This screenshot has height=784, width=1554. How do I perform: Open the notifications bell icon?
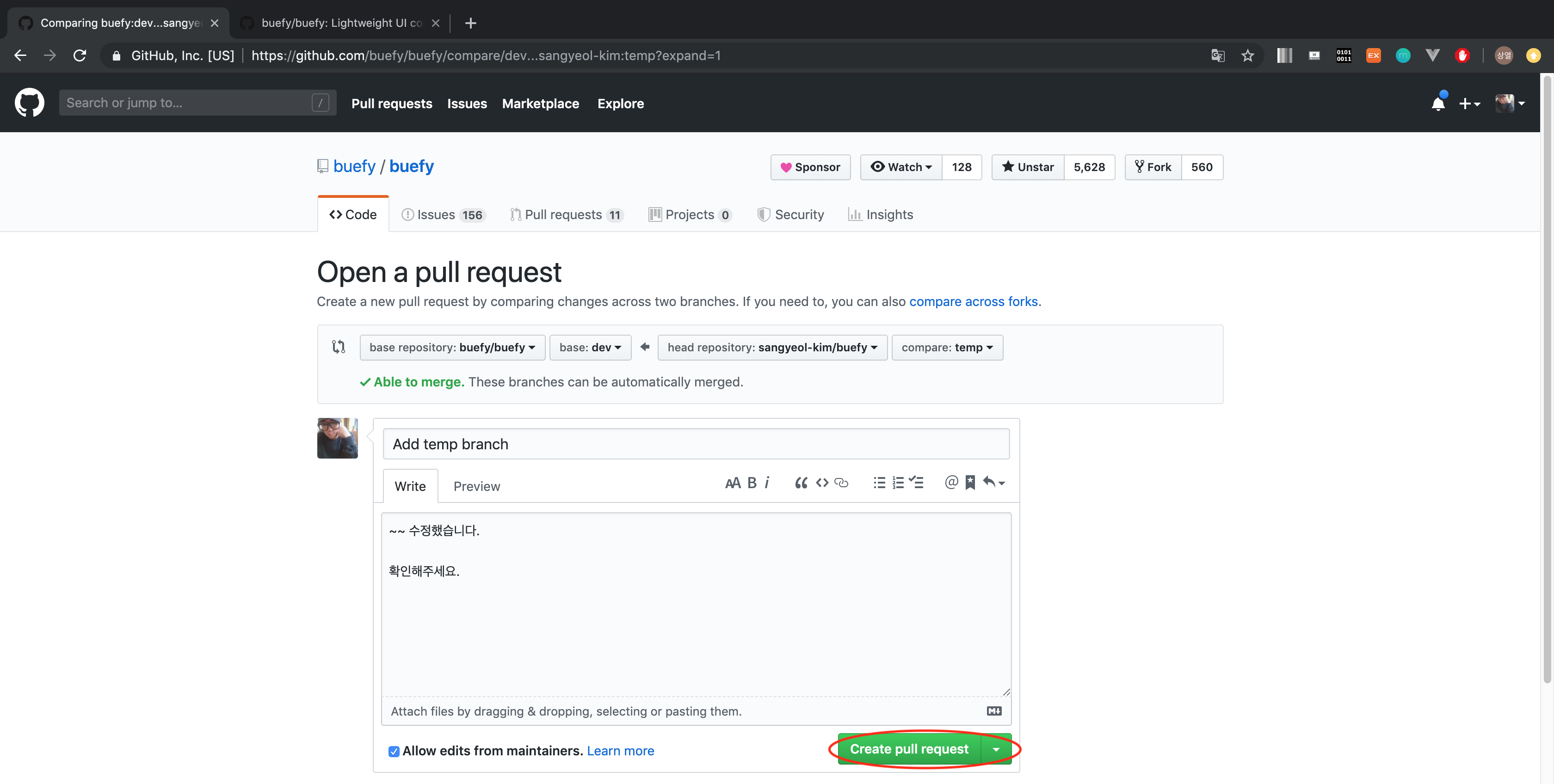coord(1437,104)
